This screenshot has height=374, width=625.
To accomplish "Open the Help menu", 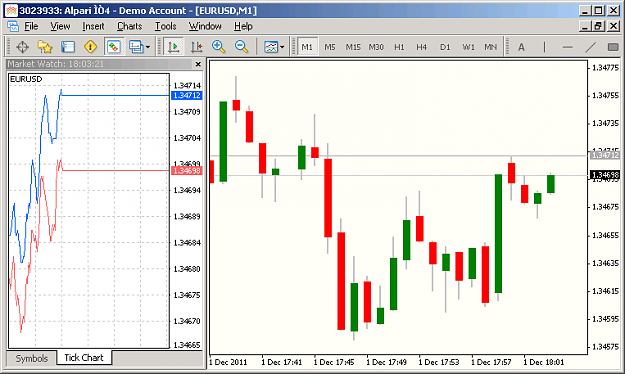I will [243, 26].
